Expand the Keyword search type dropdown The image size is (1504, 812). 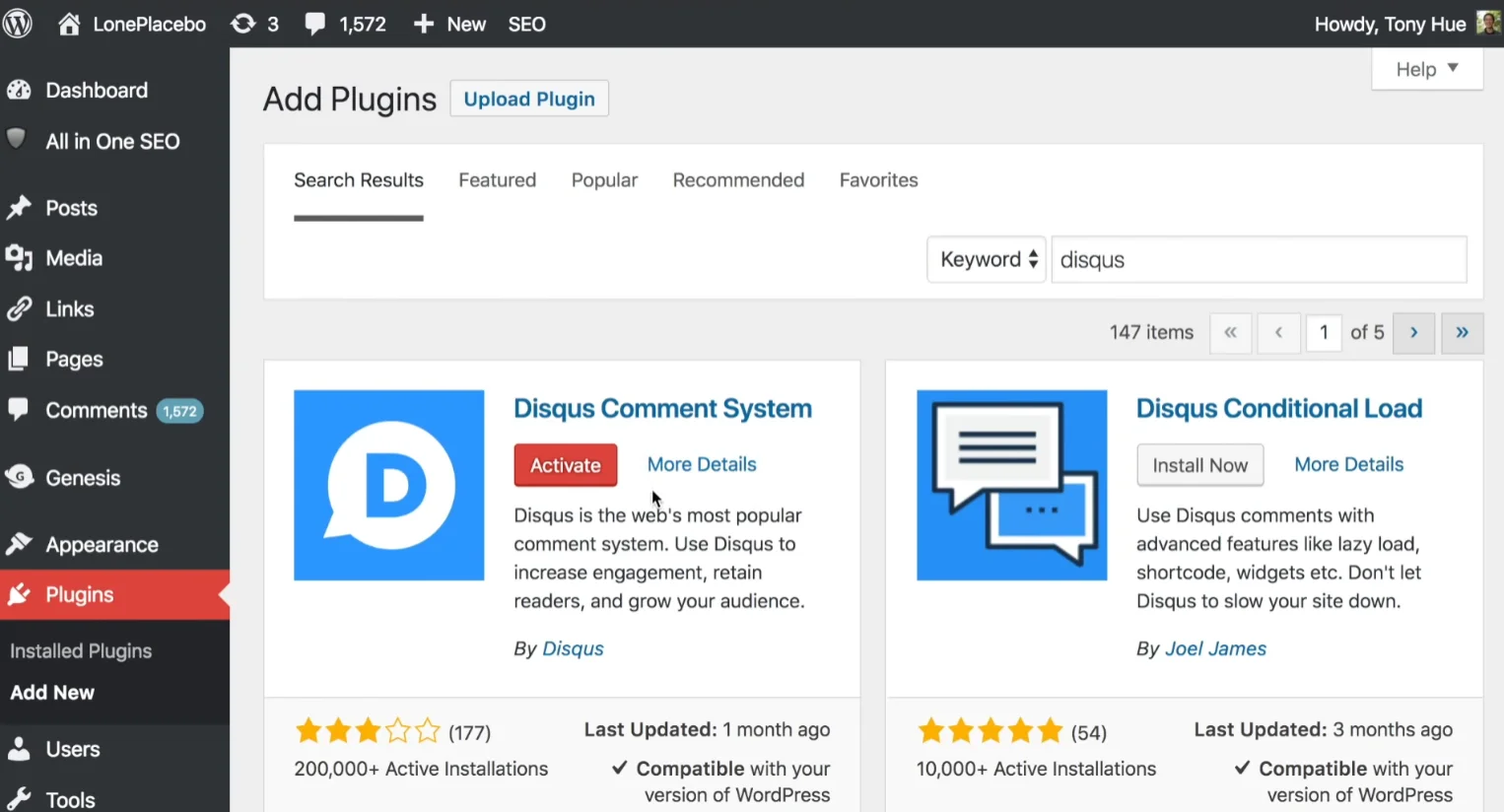986,259
